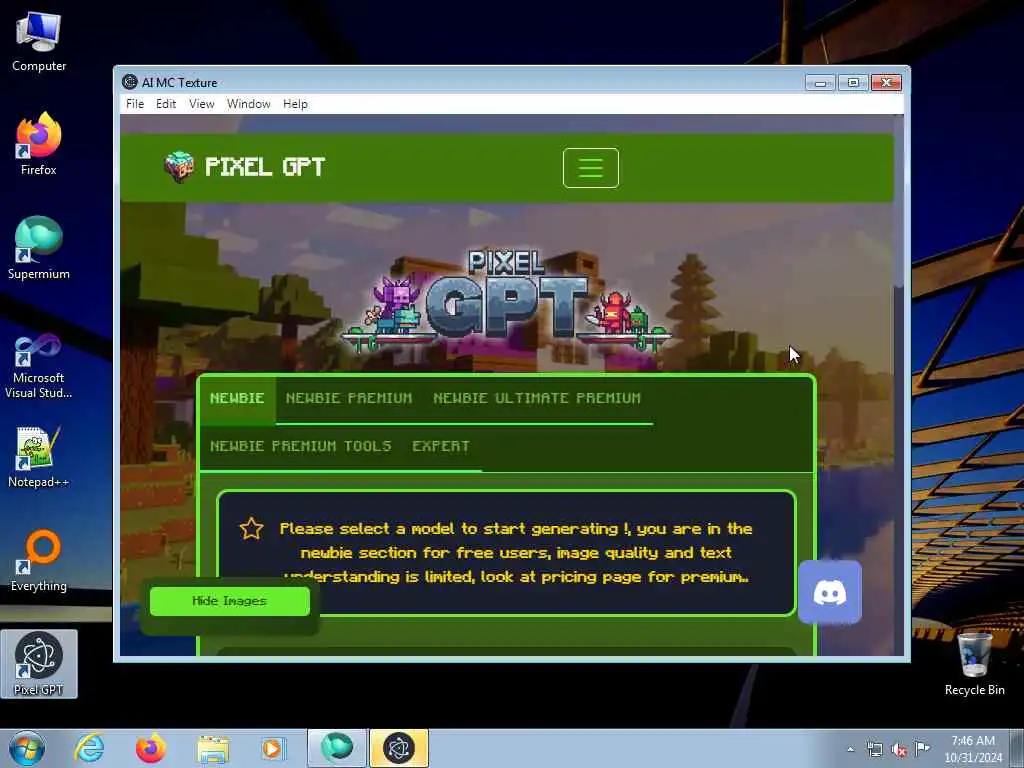Switch to the Expert tab

pyautogui.click(x=441, y=446)
